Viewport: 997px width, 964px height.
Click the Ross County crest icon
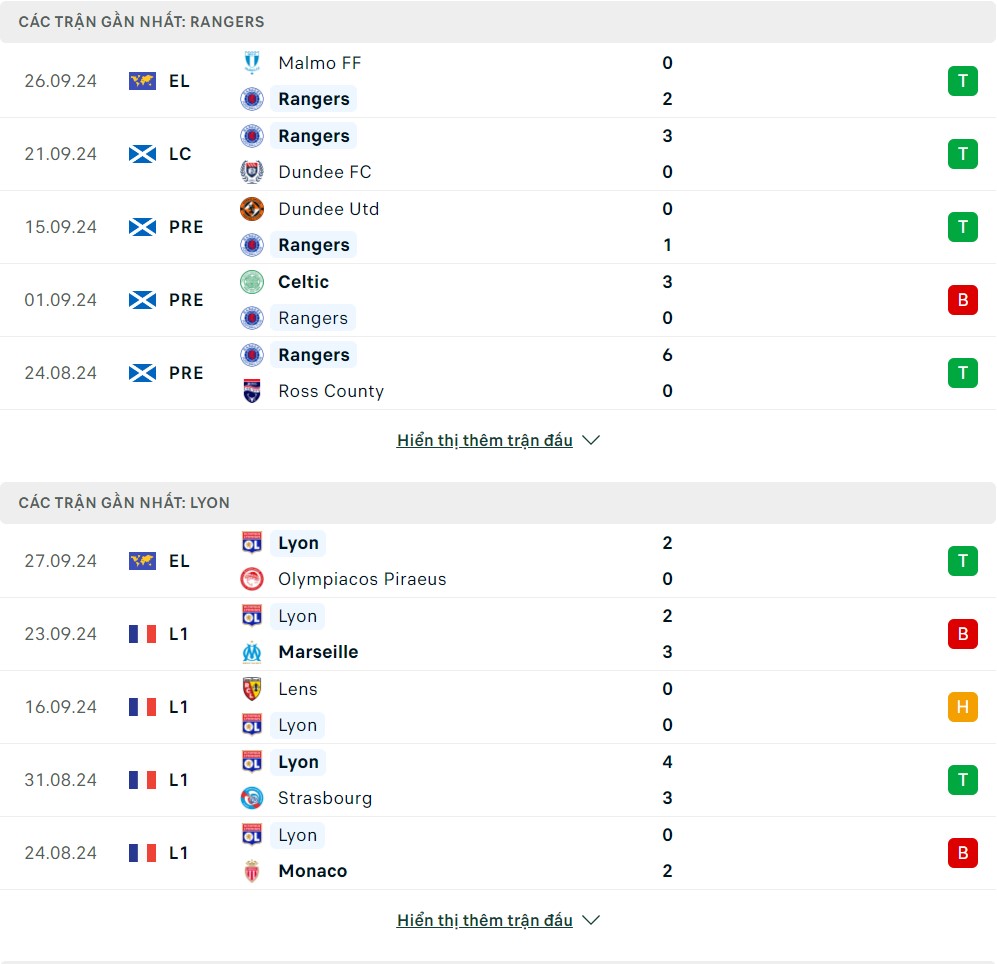[252, 391]
